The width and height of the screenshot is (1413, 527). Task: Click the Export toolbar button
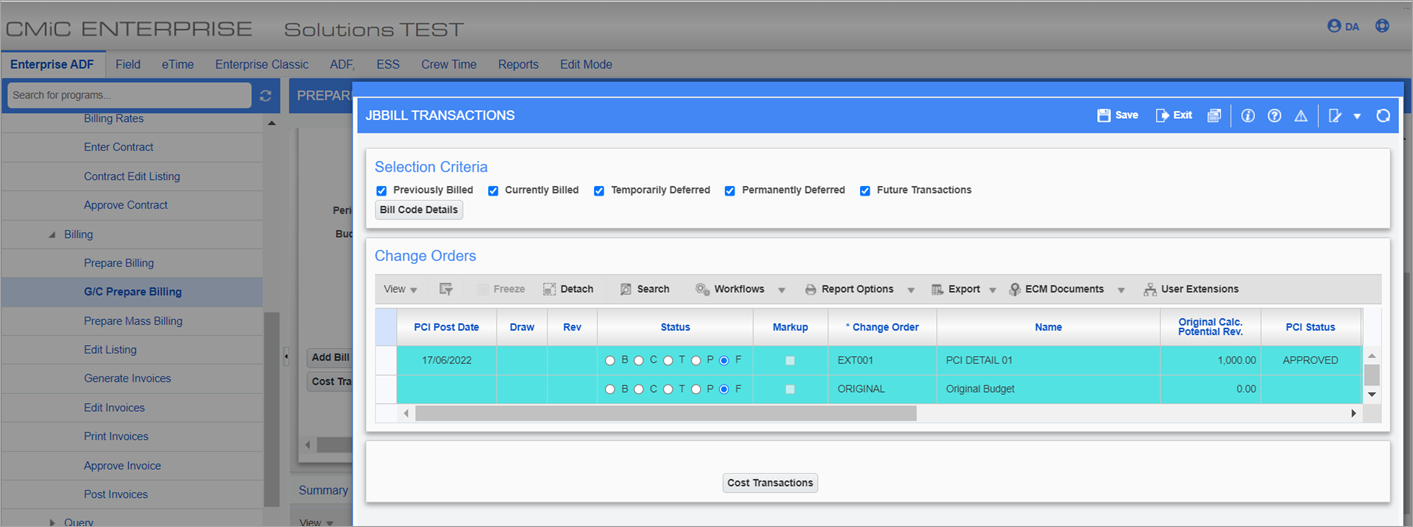955,289
